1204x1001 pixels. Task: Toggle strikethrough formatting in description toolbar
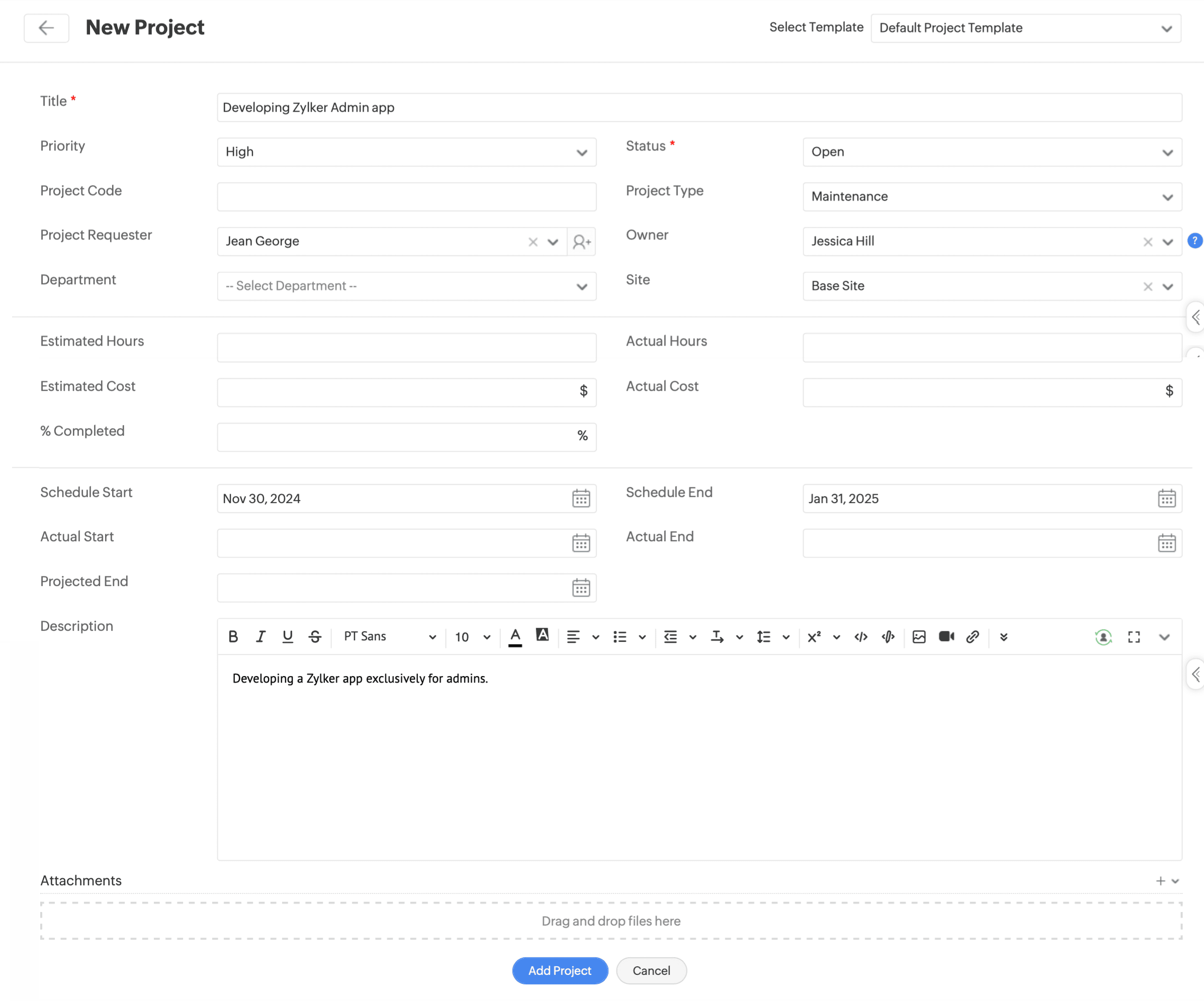(x=315, y=636)
